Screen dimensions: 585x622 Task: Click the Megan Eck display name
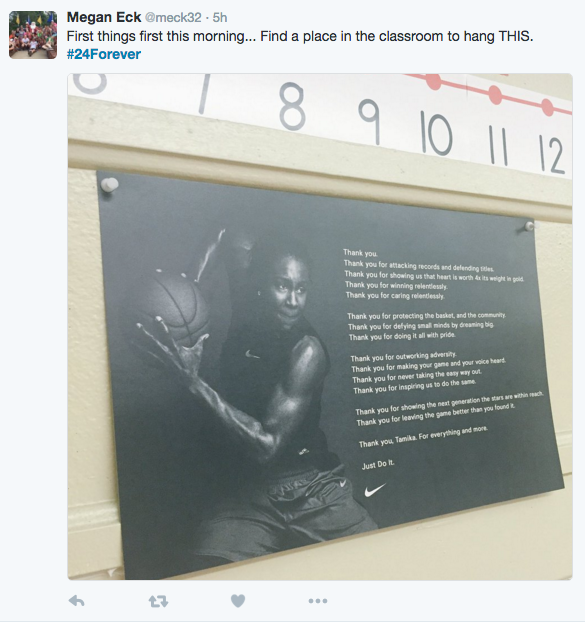click(x=104, y=17)
